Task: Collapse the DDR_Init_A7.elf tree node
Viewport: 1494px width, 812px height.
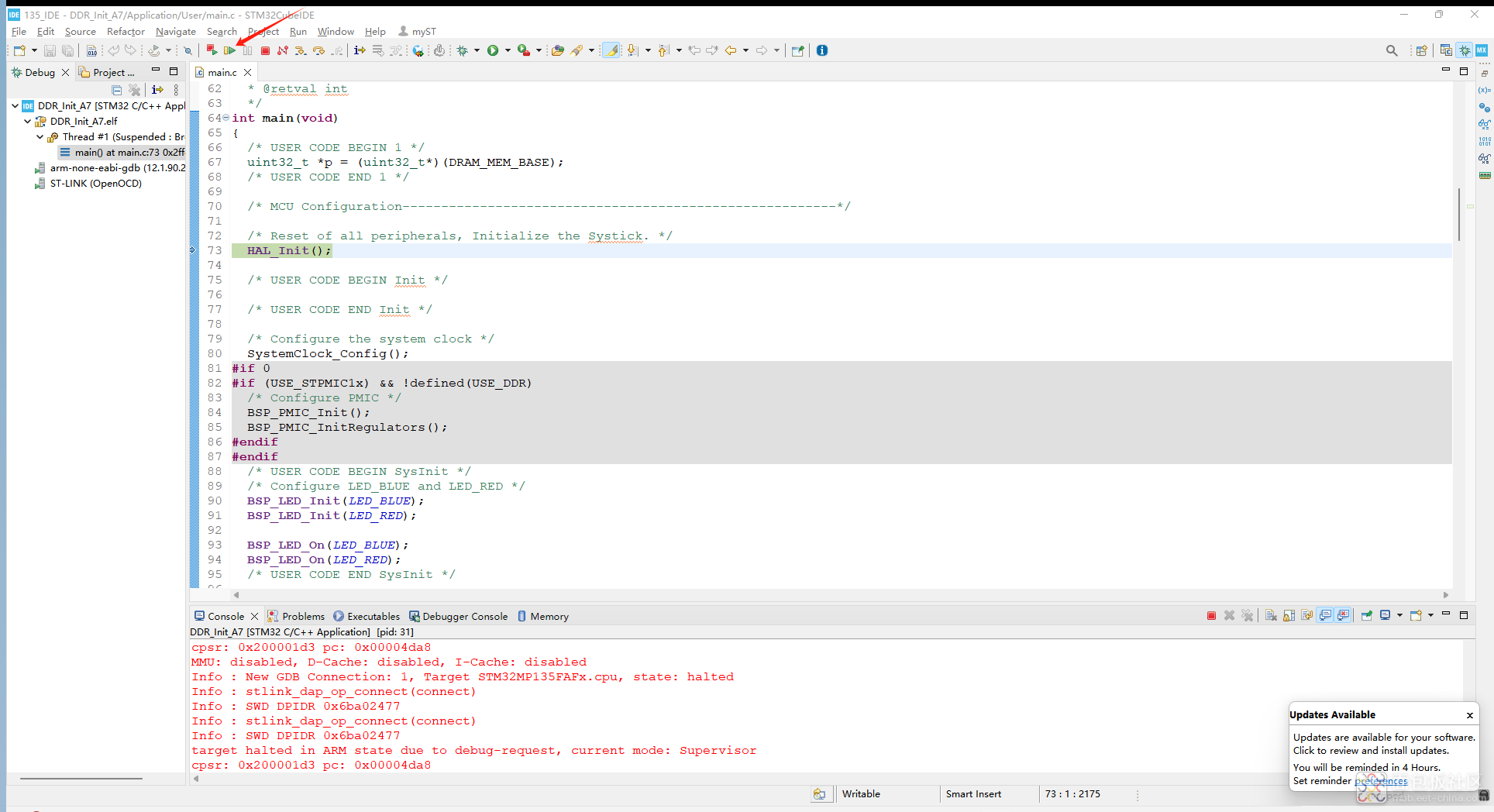Action: (x=28, y=121)
